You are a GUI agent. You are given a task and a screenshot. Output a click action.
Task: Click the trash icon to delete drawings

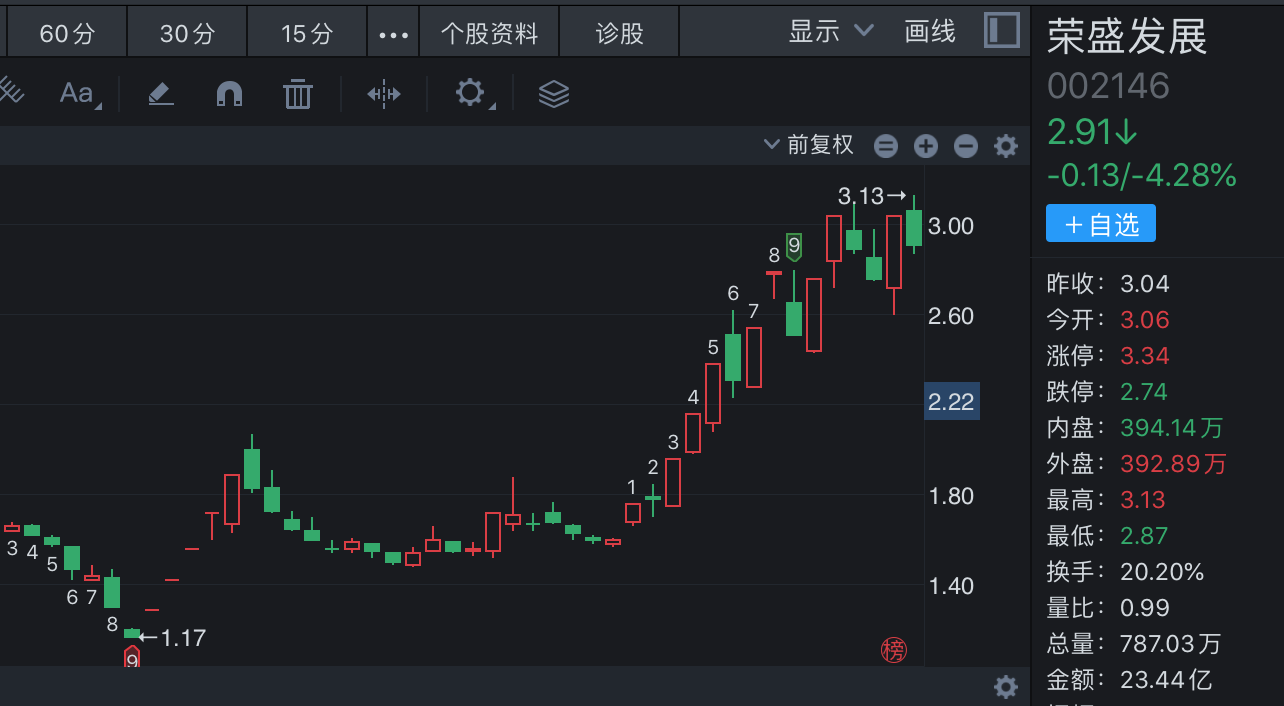298,94
